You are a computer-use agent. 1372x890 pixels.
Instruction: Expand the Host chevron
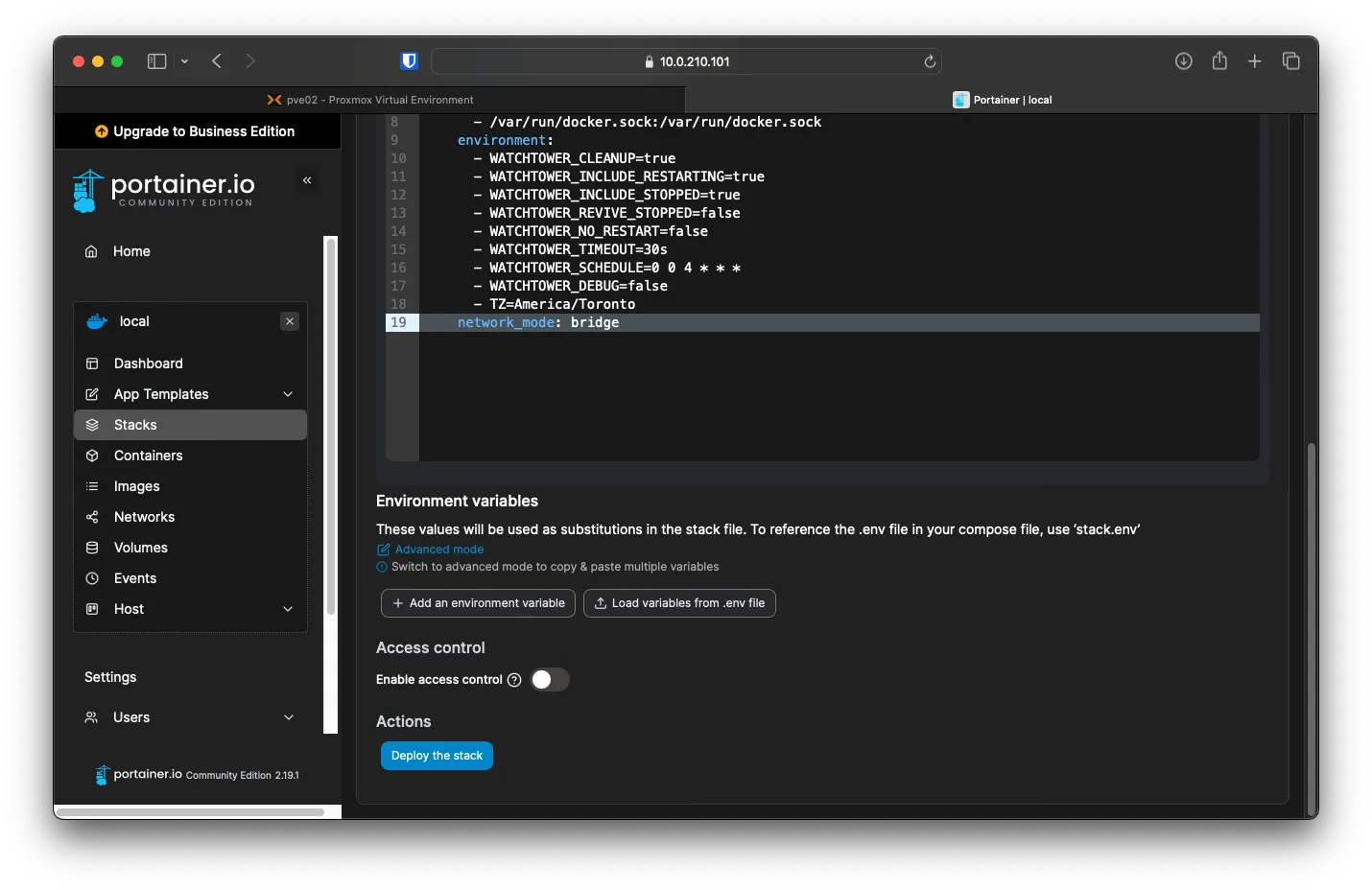pyautogui.click(x=288, y=609)
